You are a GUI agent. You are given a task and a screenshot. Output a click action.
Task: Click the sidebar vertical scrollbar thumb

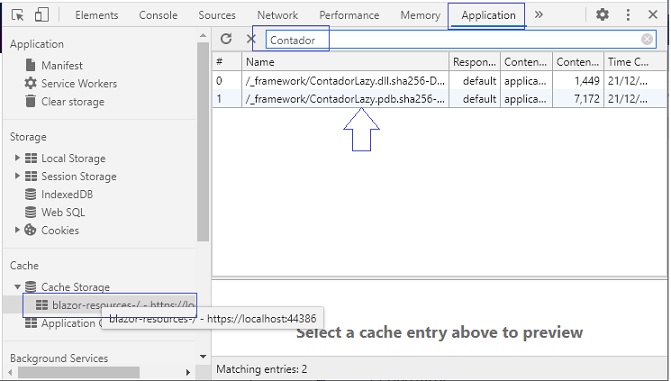click(x=203, y=142)
